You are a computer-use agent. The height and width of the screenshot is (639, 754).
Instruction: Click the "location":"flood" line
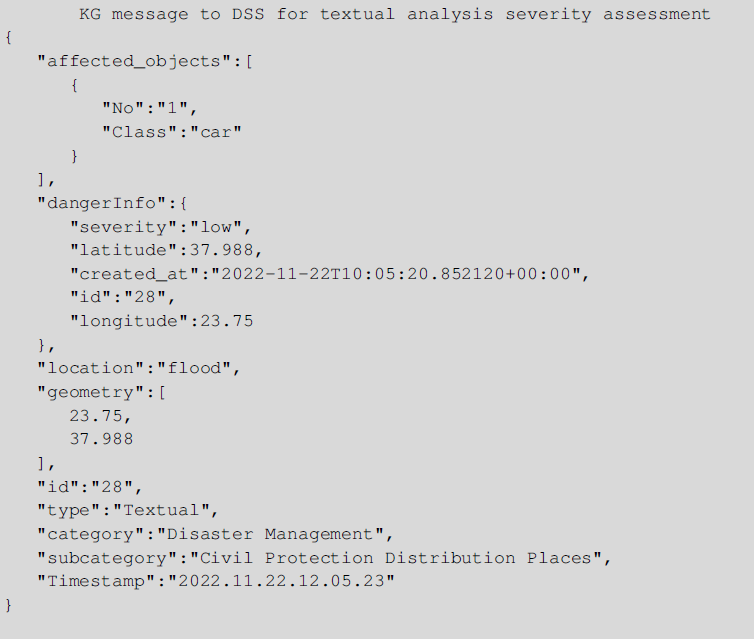pos(138,368)
